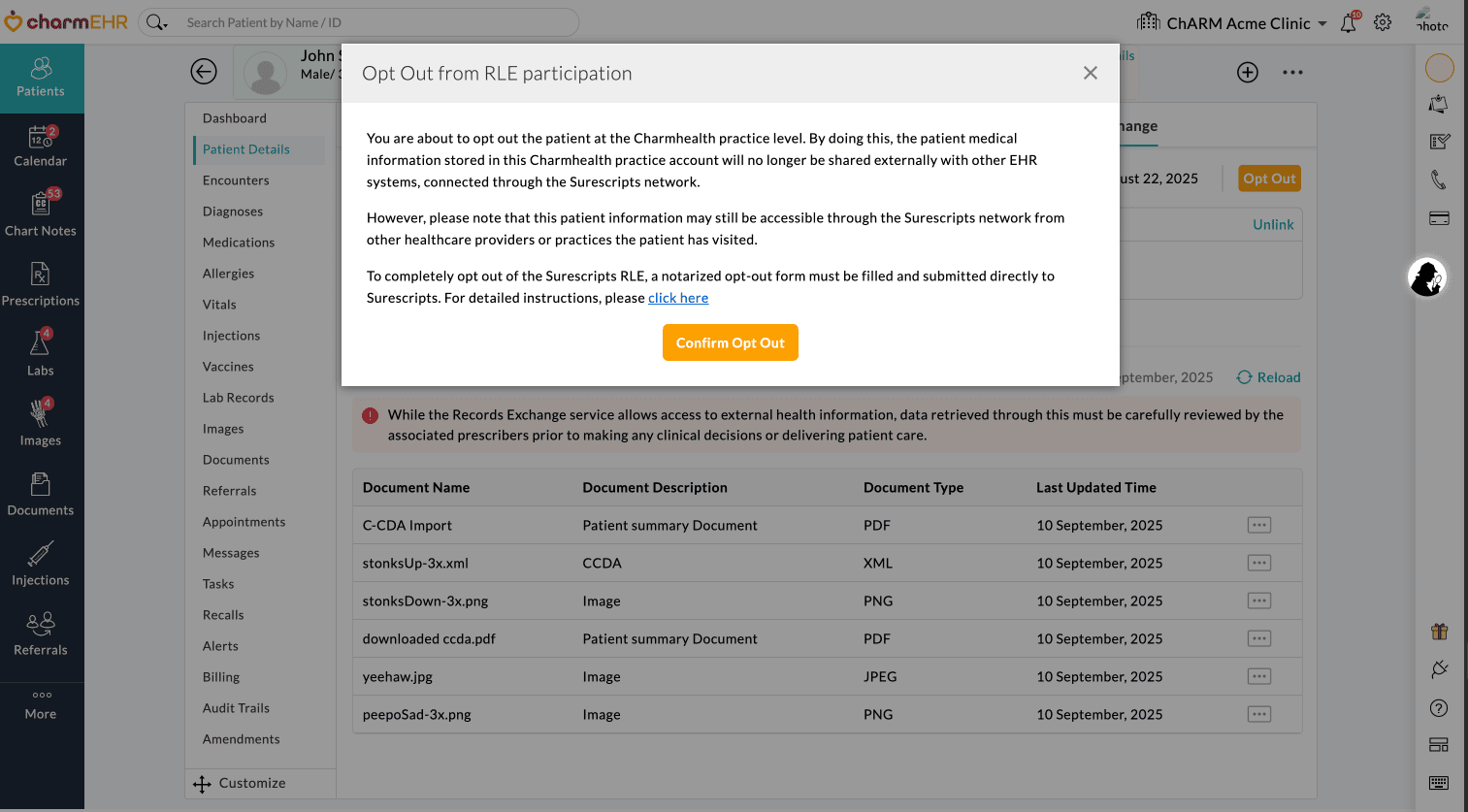
Task: Open actions menu for yeehaw.jpg row
Action: pos(1258,676)
